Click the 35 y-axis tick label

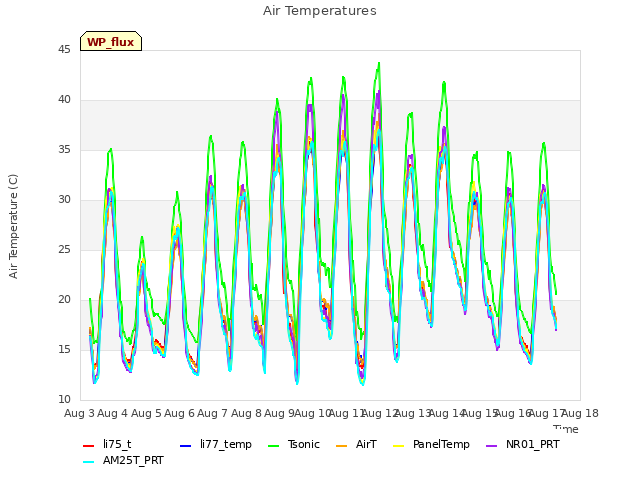64,150
